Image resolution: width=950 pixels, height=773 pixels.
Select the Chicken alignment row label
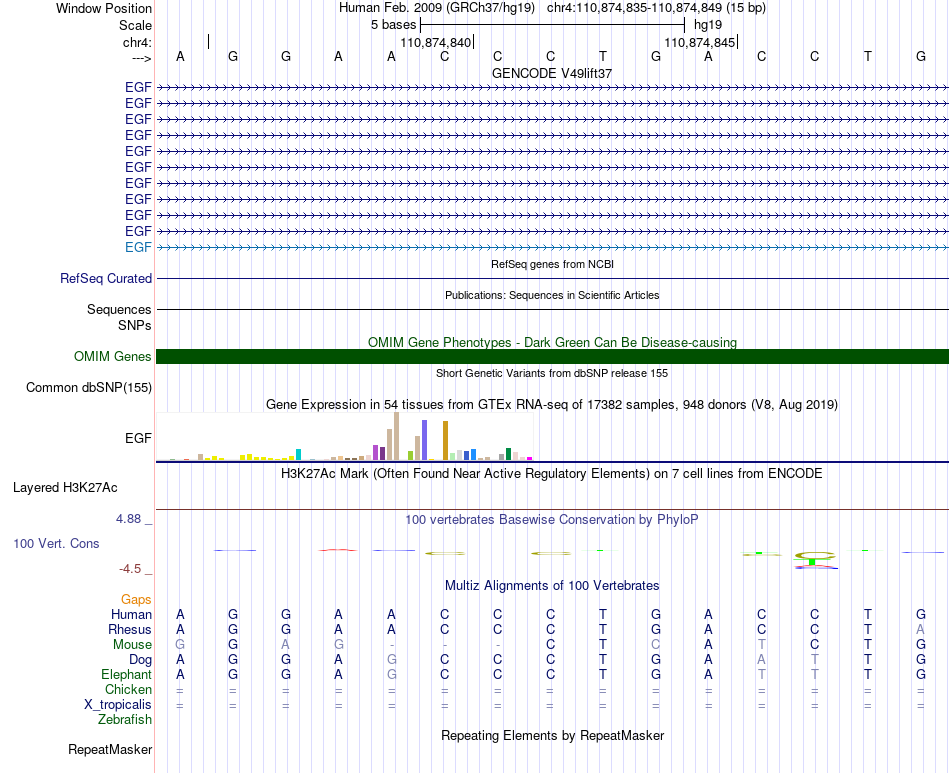[128, 689]
